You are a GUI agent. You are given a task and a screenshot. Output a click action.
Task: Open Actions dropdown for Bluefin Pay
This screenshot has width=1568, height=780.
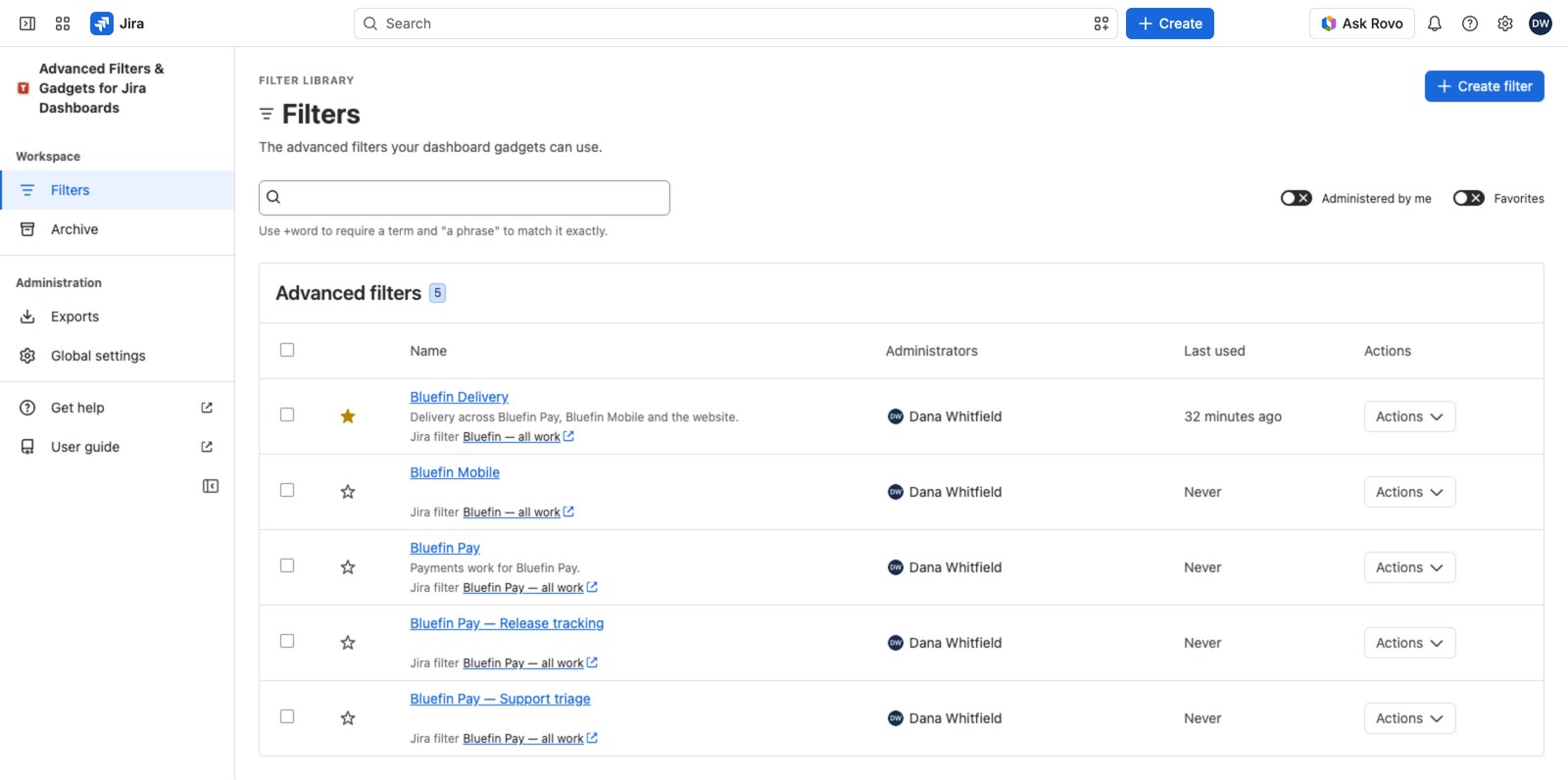point(1409,567)
